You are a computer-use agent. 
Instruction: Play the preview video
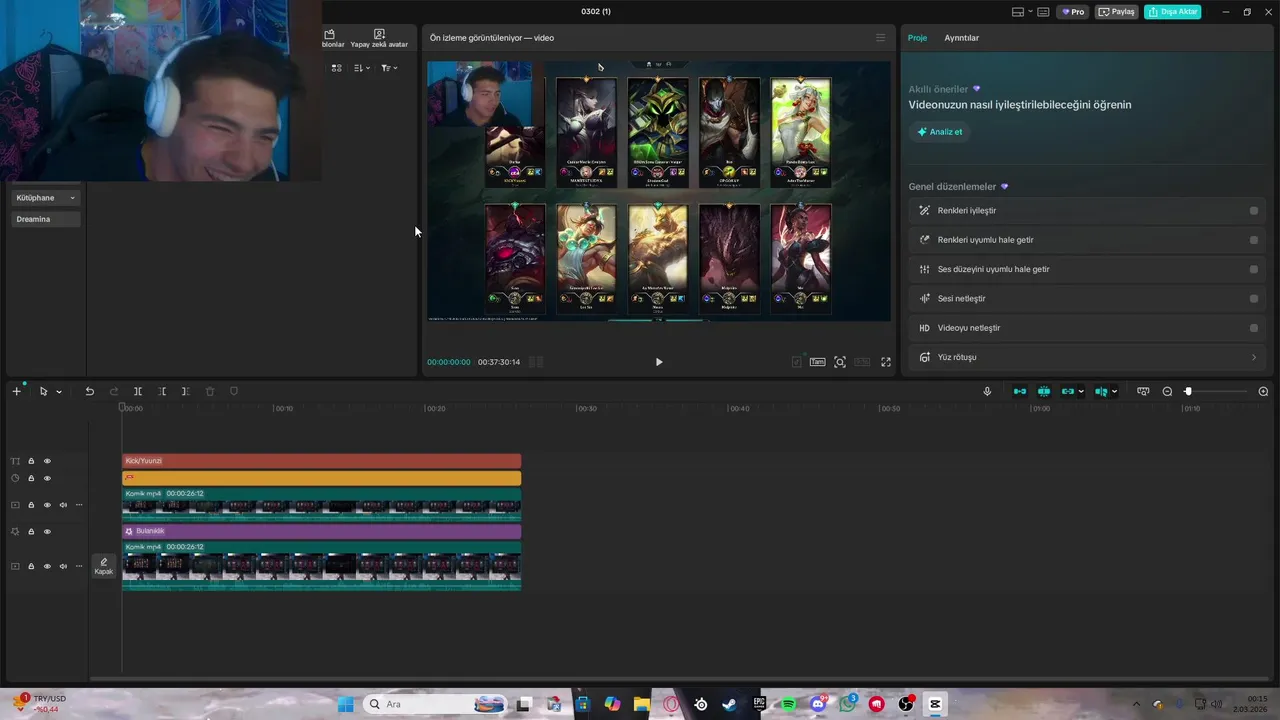[658, 362]
